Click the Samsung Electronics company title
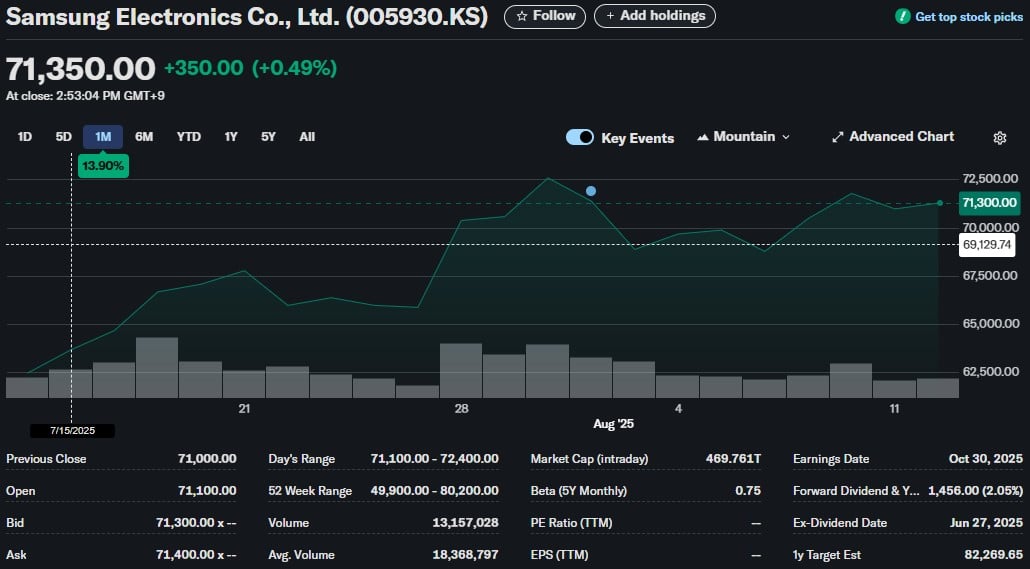 tap(247, 16)
